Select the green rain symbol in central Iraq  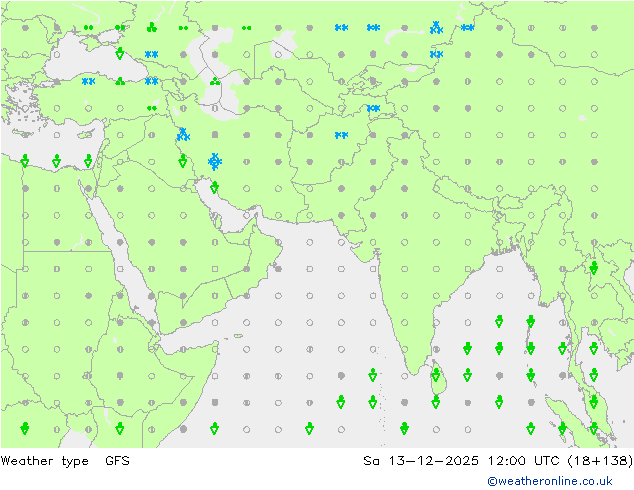pyautogui.click(x=183, y=160)
